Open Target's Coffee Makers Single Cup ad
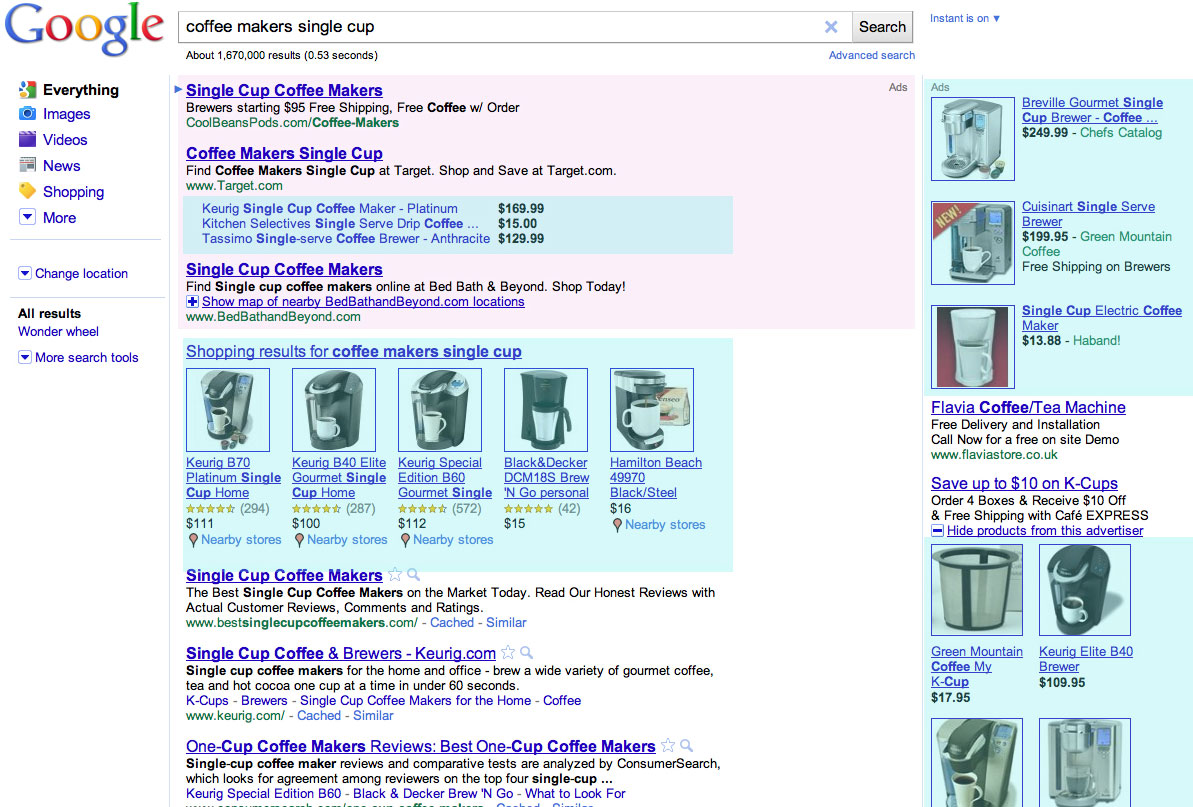 pos(284,154)
